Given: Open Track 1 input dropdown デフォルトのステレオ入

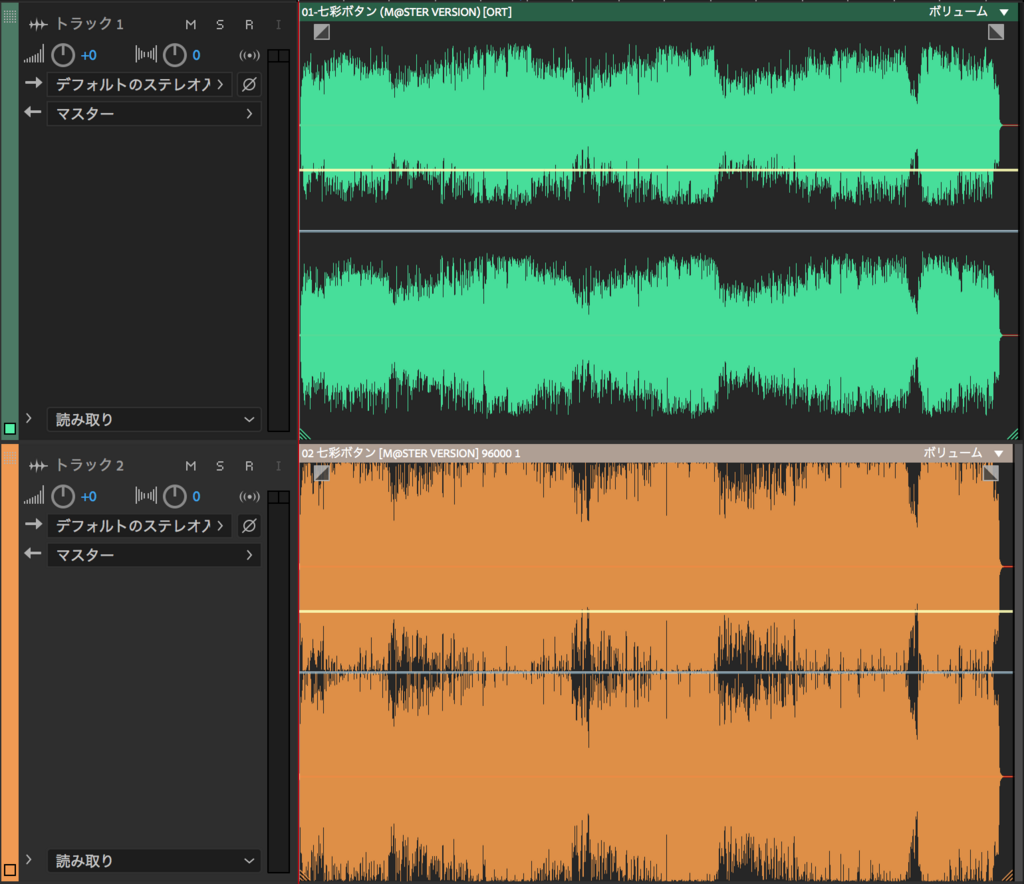Looking at the screenshot, I should click(x=140, y=84).
